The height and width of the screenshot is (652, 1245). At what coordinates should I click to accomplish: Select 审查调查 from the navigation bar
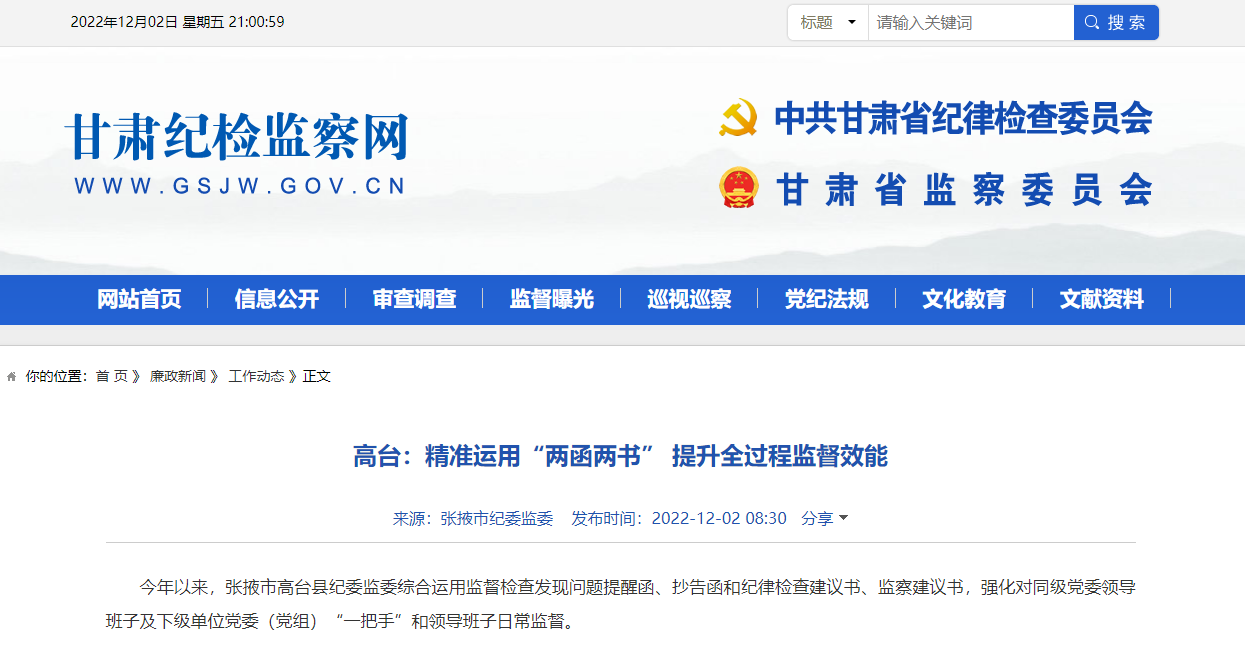(x=414, y=299)
